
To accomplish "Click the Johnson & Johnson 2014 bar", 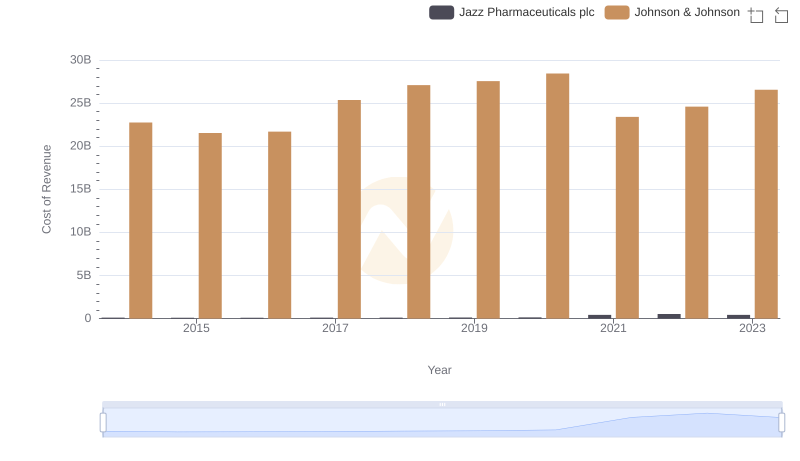I will (141, 220).
